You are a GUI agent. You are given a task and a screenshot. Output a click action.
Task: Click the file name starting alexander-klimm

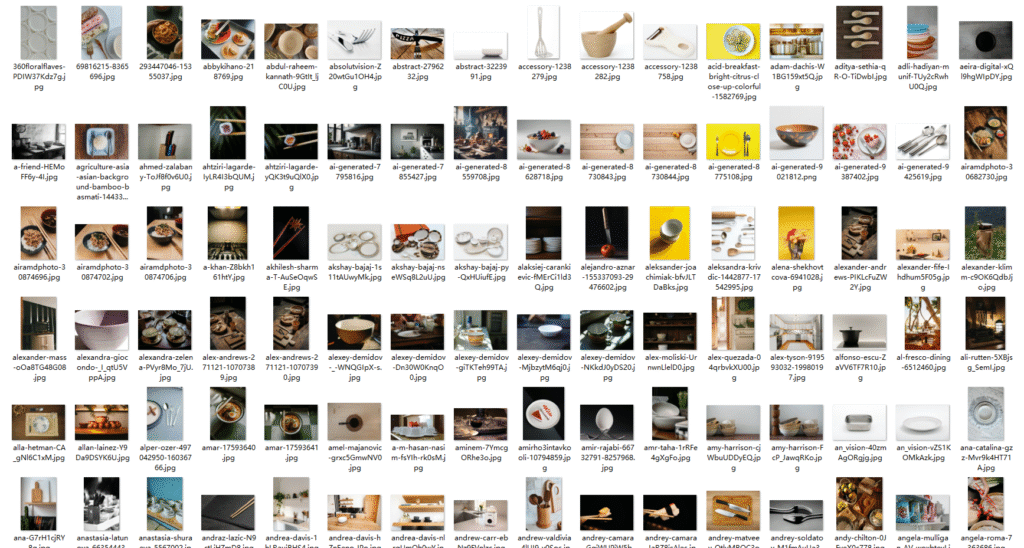pos(985,277)
